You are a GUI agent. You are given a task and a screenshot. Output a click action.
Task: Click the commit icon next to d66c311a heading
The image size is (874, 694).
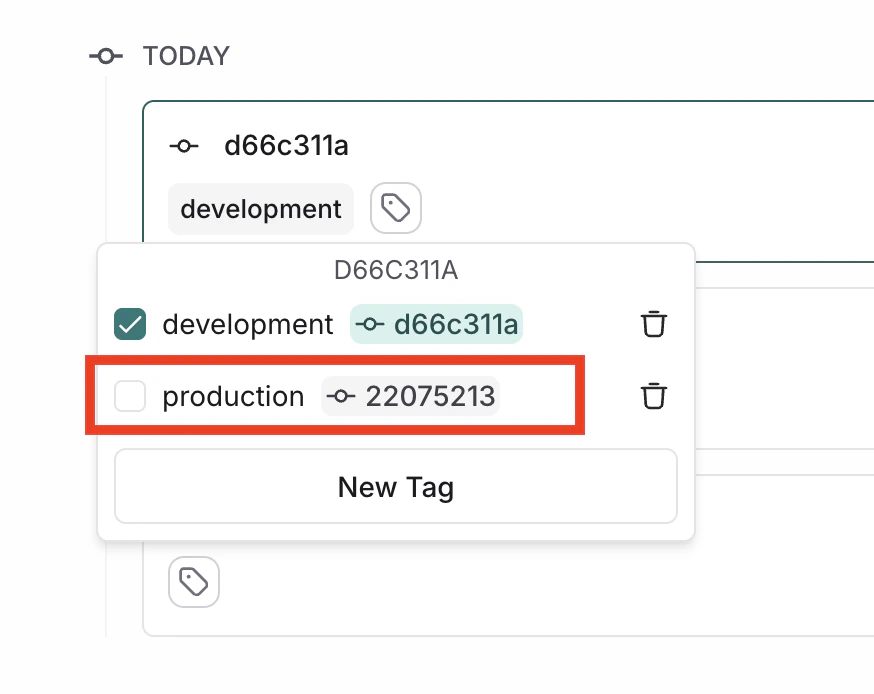click(x=183, y=145)
